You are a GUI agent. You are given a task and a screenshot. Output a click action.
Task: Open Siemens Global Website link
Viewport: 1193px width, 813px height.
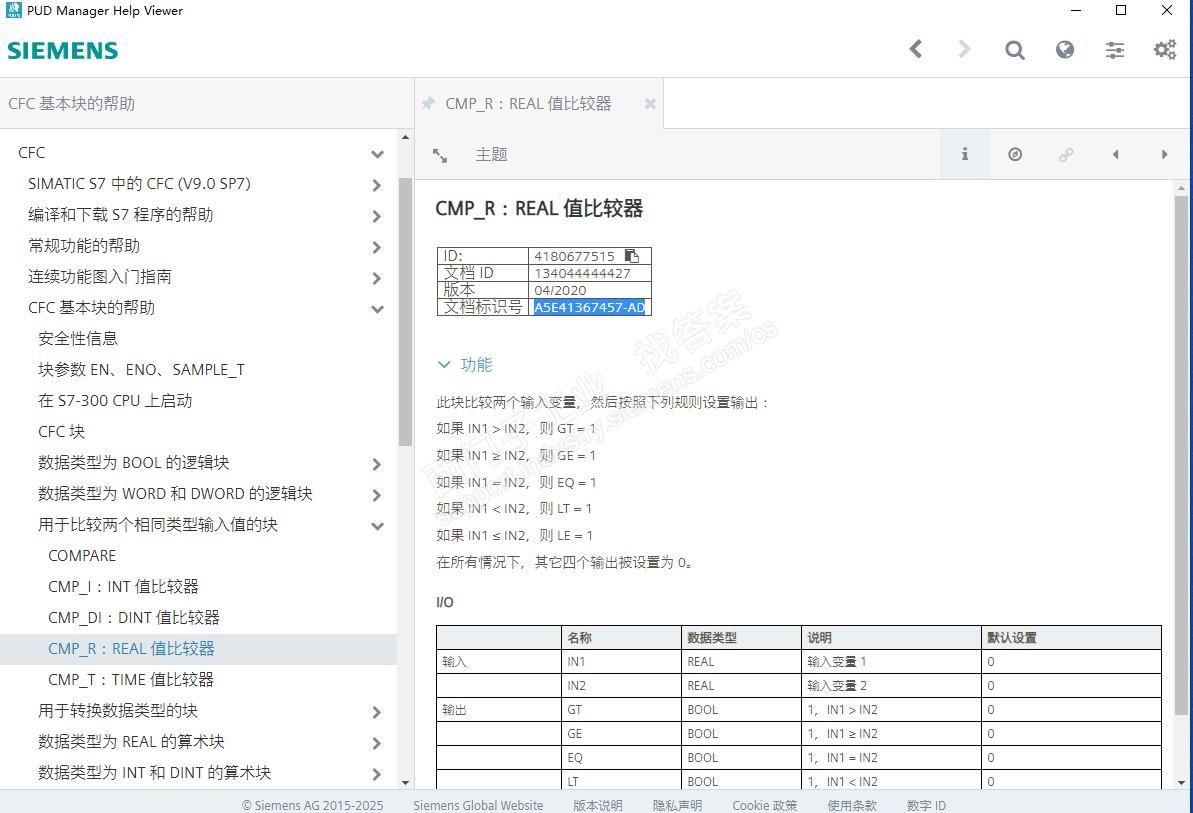click(x=479, y=805)
